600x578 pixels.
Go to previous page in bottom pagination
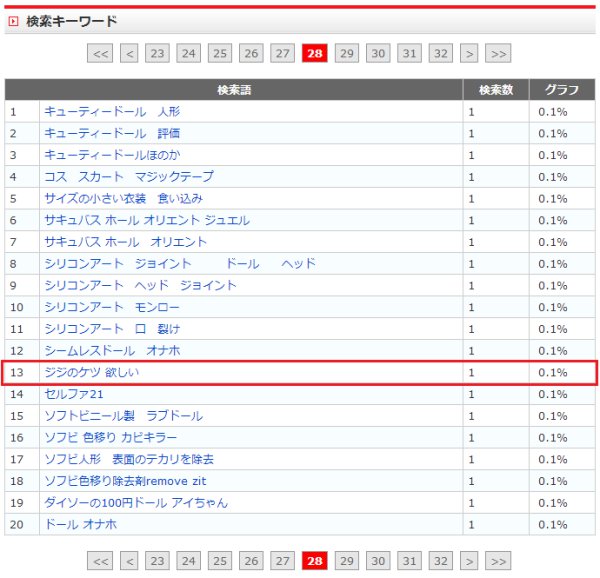[x=129, y=561]
